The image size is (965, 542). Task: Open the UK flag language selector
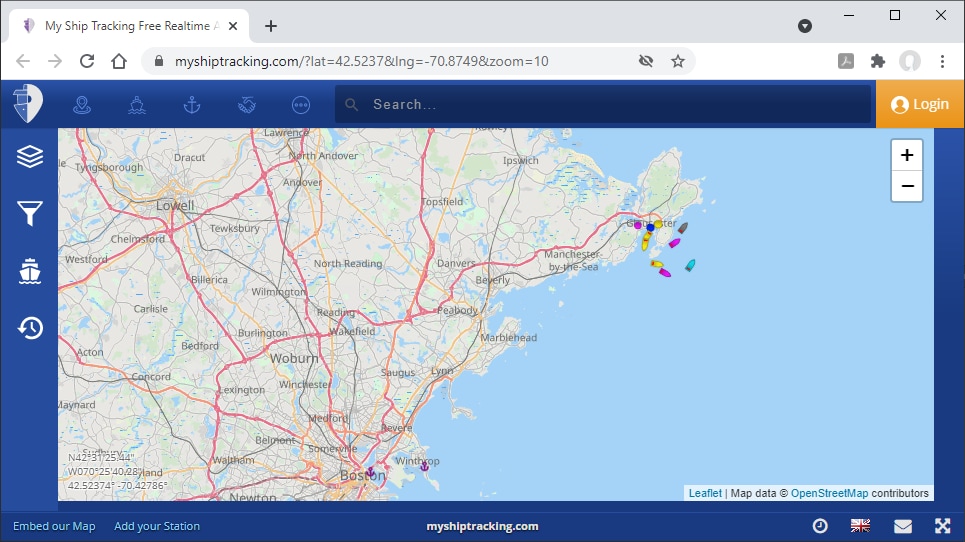860,526
